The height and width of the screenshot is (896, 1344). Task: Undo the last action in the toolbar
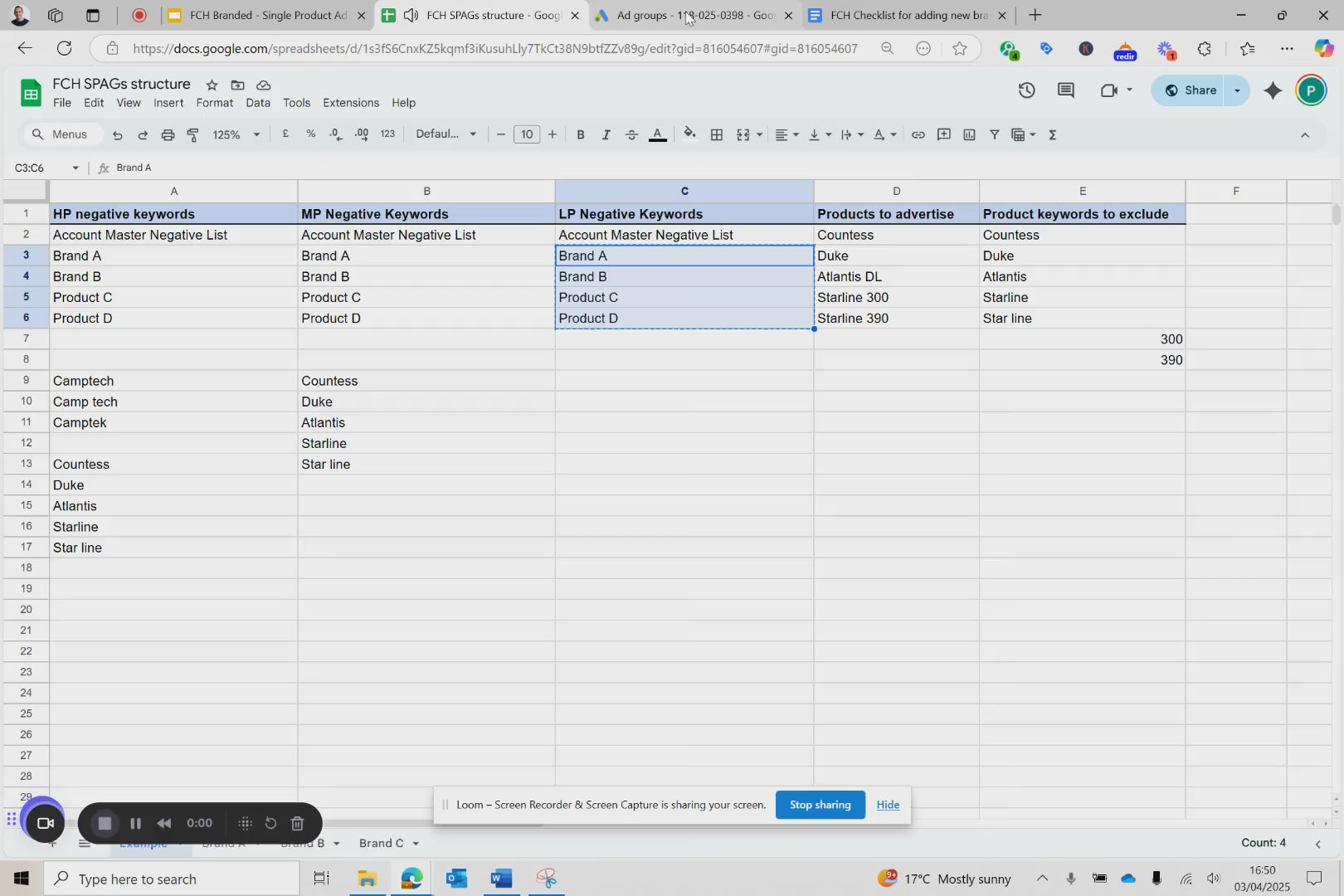[x=117, y=134]
